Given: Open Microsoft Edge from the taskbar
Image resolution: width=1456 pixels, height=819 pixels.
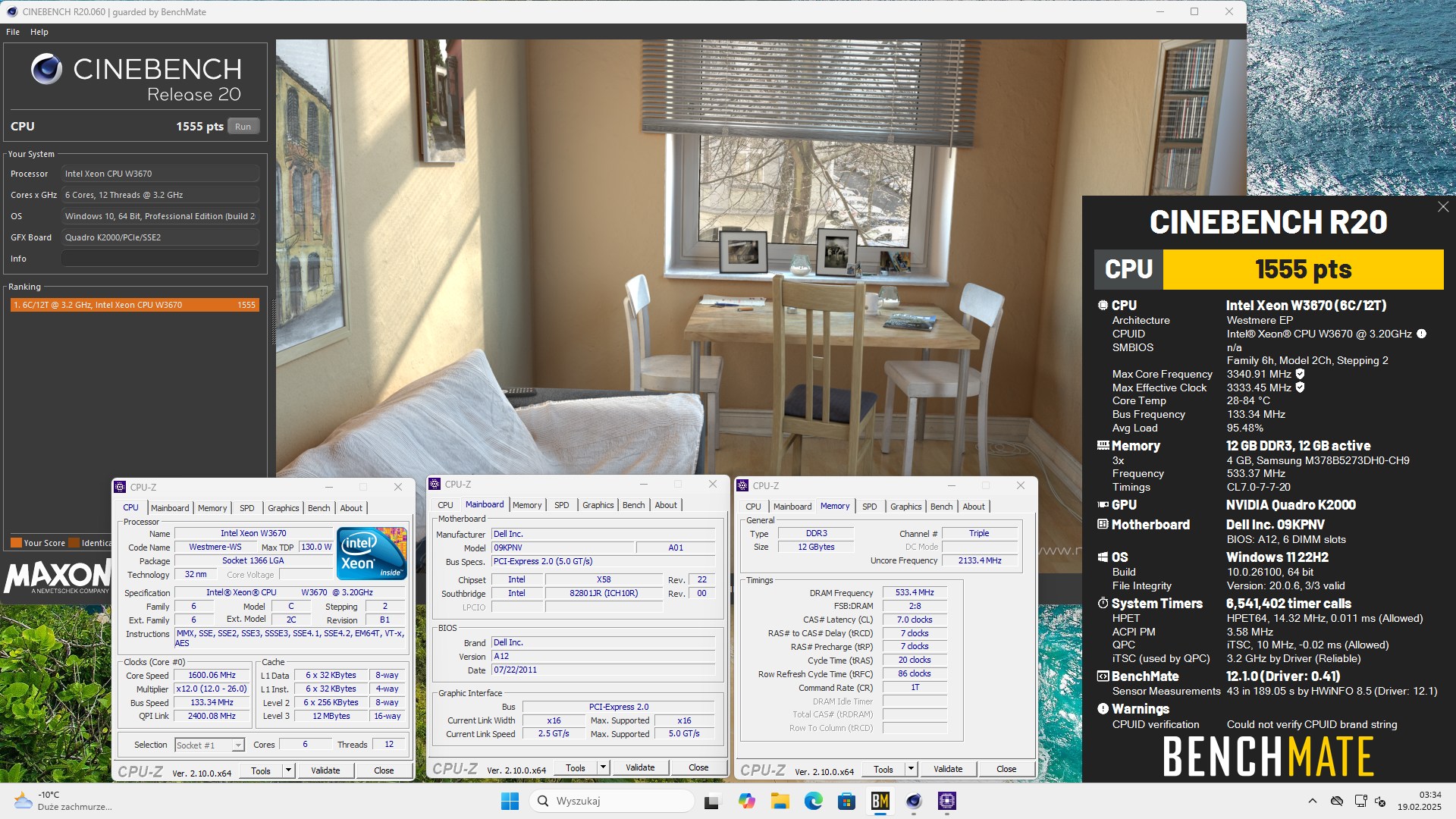Looking at the screenshot, I should [x=814, y=801].
